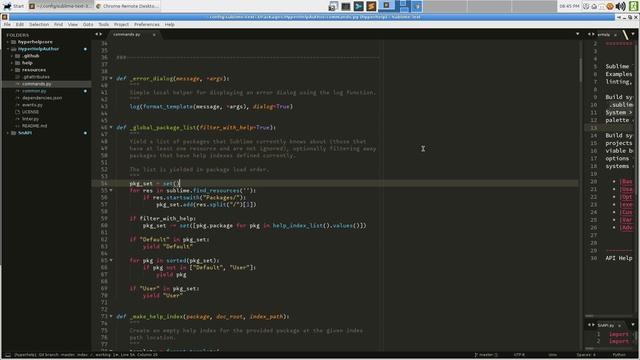
Task: Click the master git branch in status bar
Action: (486, 355)
